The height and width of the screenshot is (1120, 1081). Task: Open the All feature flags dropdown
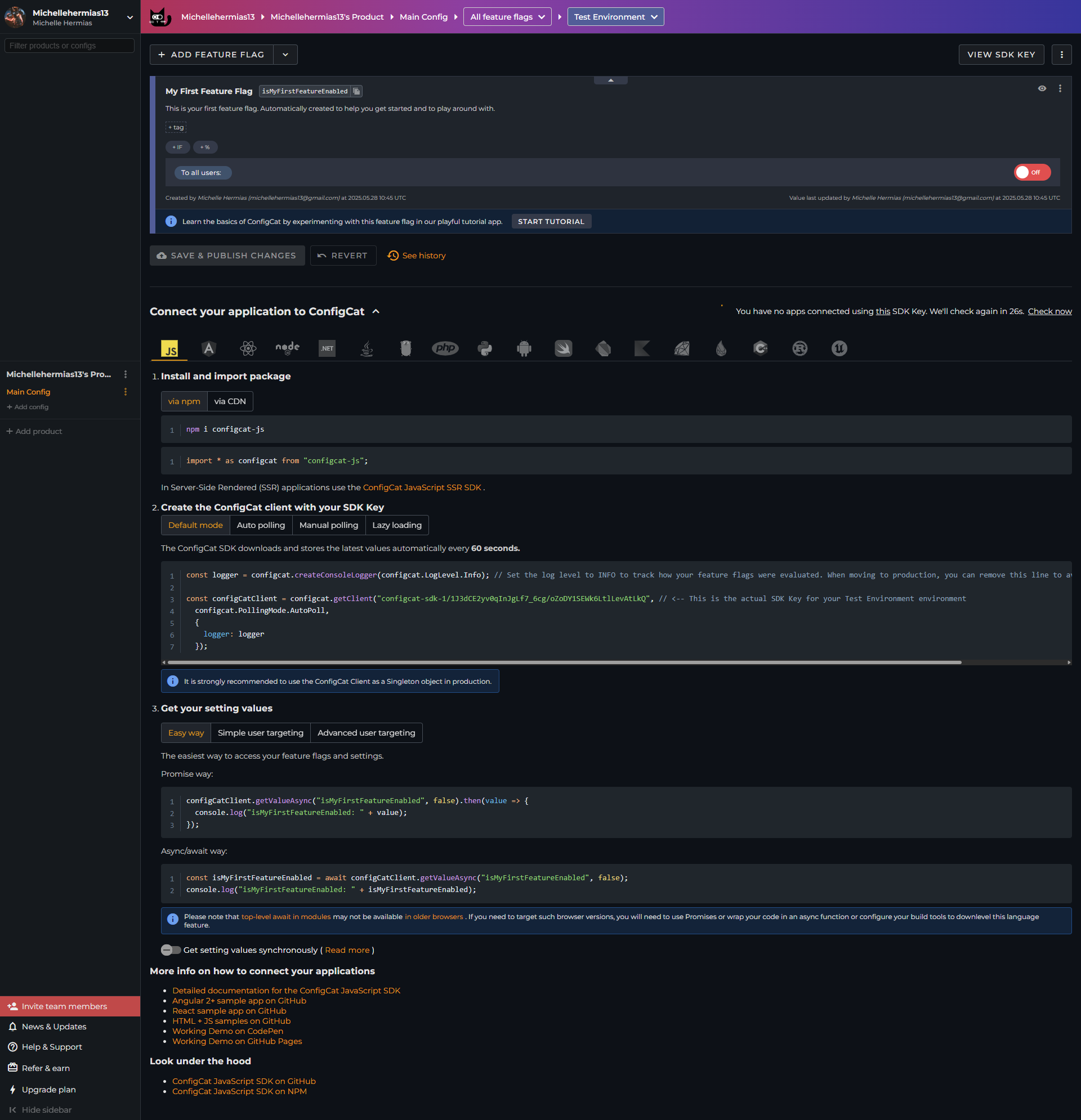click(x=507, y=16)
